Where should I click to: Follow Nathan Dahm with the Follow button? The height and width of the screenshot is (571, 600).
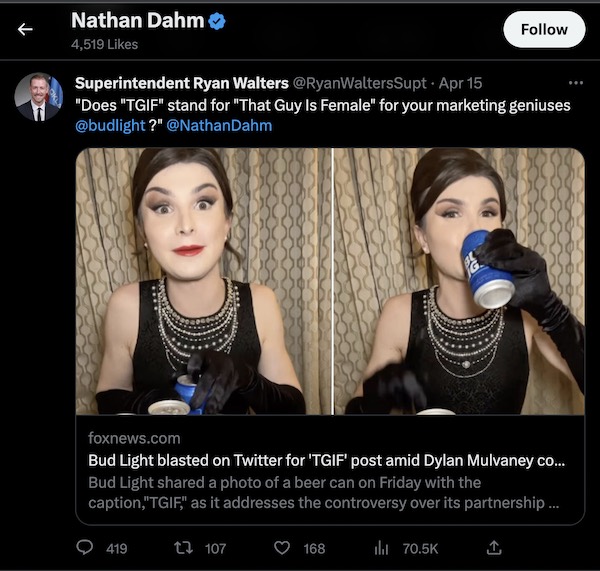544,29
